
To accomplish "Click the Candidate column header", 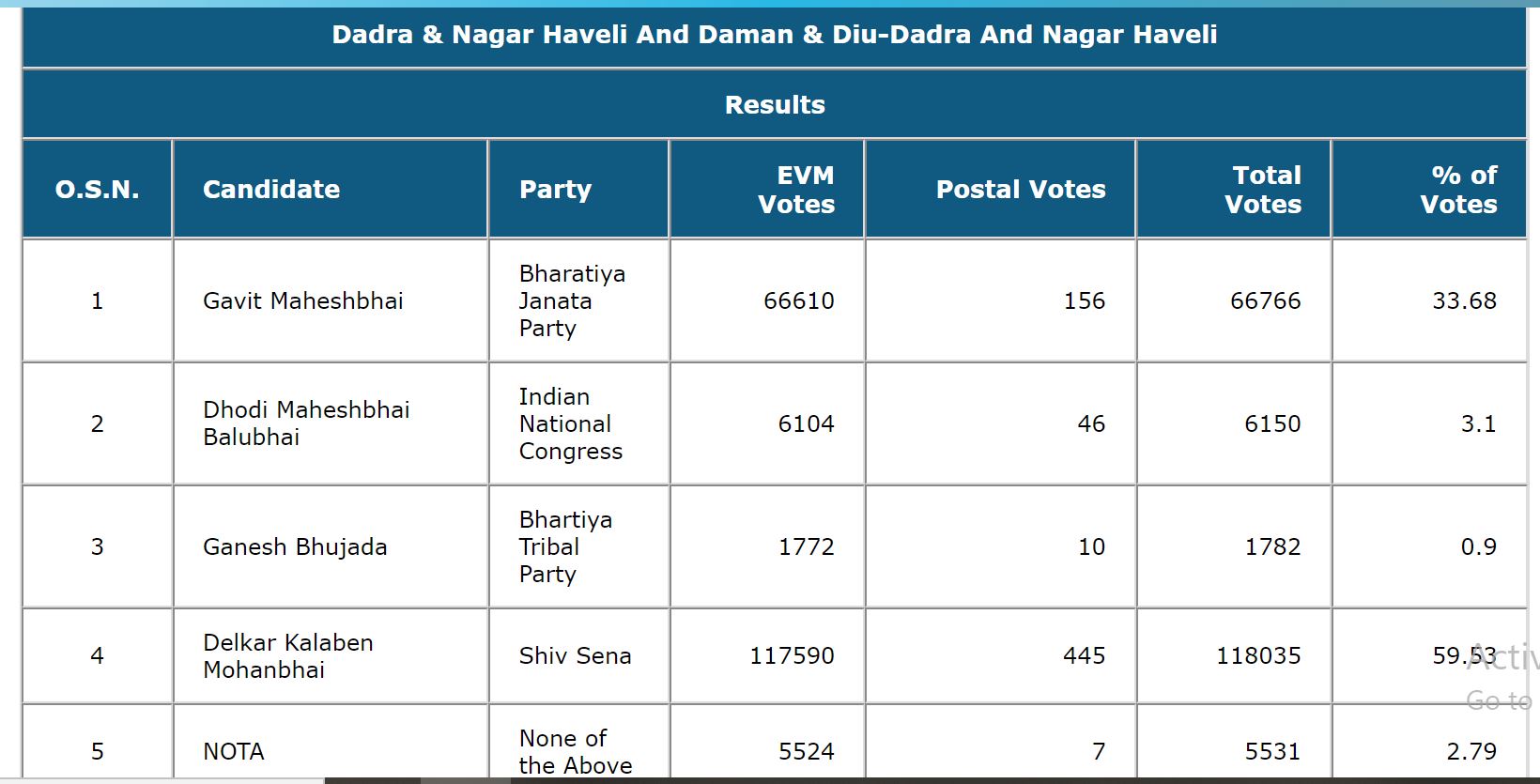I will click(x=271, y=190).
